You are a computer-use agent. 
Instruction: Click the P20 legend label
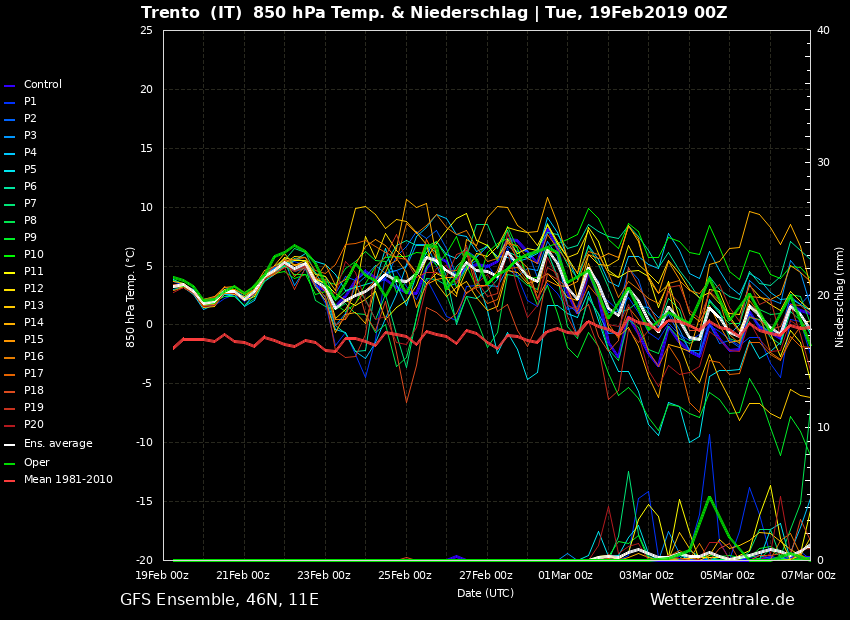click(34, 424)
